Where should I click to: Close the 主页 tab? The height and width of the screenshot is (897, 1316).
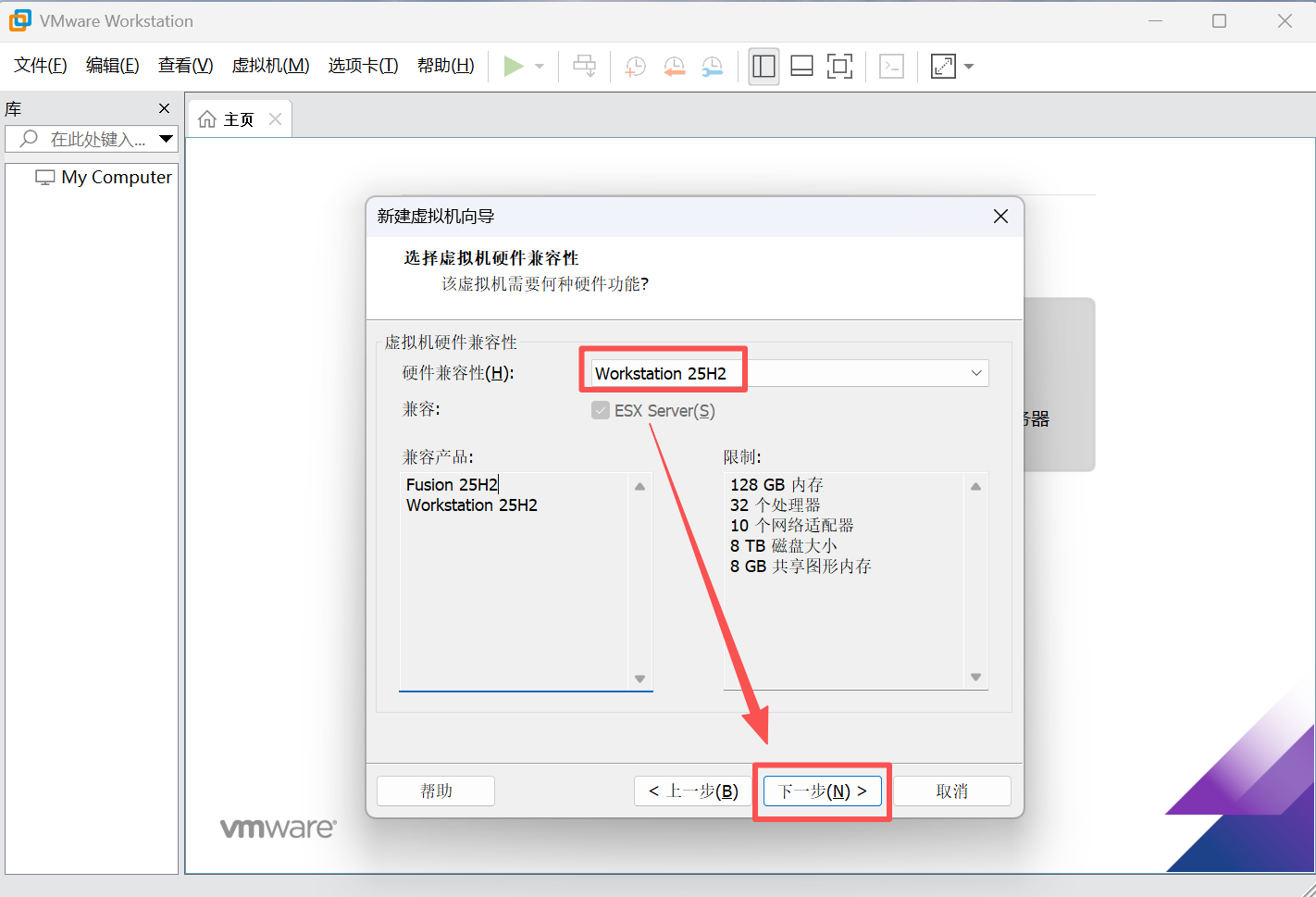click(x=275, y=118)
